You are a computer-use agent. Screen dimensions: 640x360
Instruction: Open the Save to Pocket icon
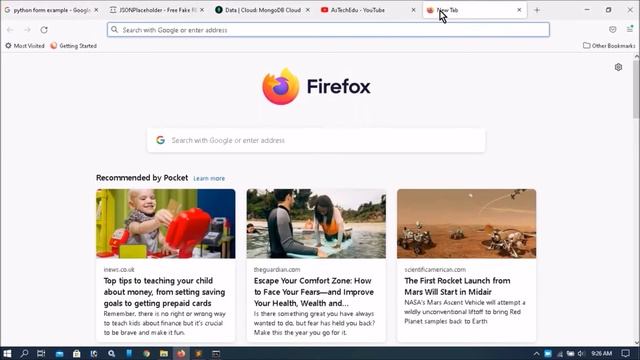[x=612, y=29]
